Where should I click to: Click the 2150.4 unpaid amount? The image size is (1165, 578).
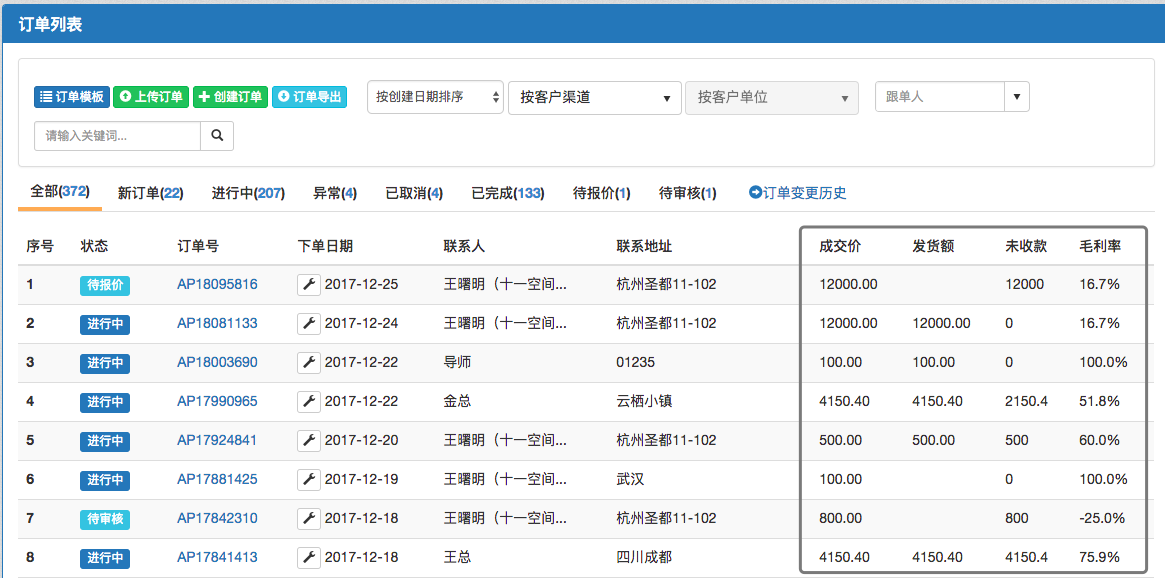click(1027, 401)
